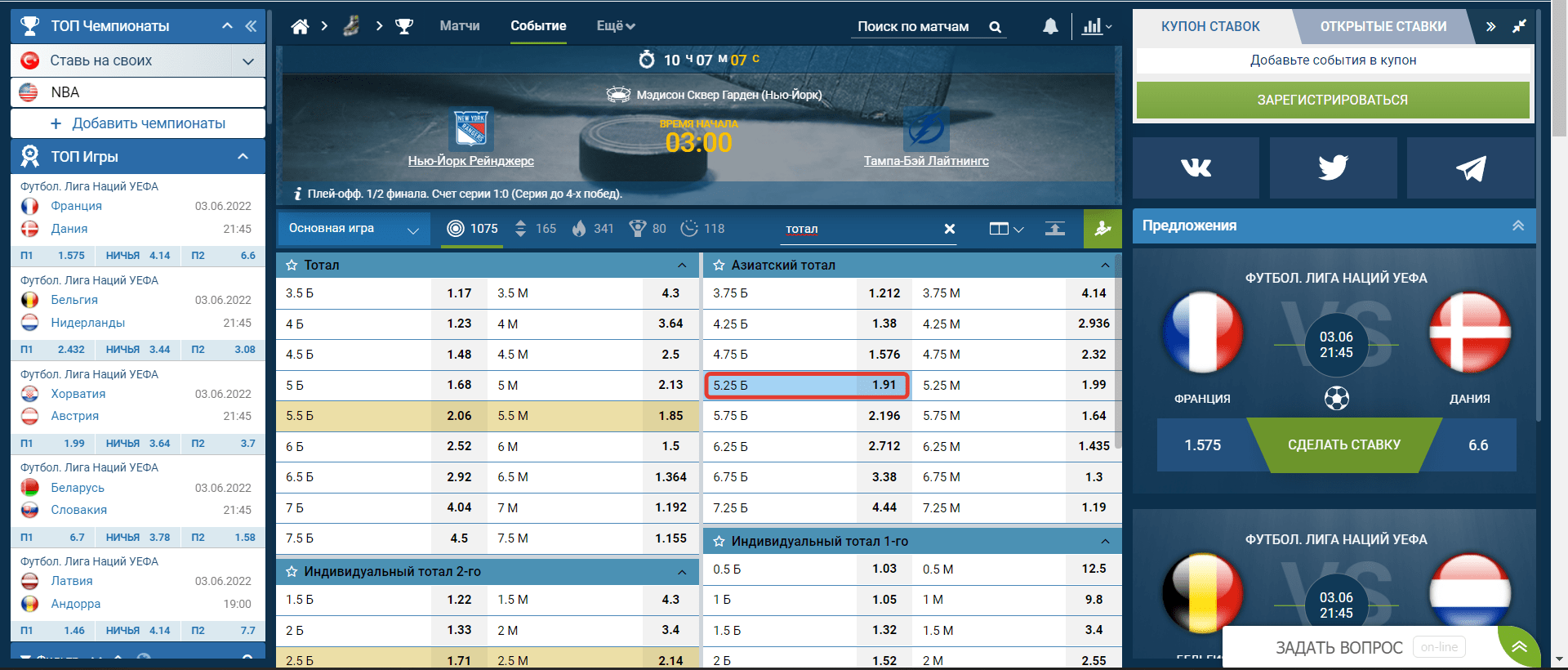Collapse all markets icon

click(x=1055, y=229)
